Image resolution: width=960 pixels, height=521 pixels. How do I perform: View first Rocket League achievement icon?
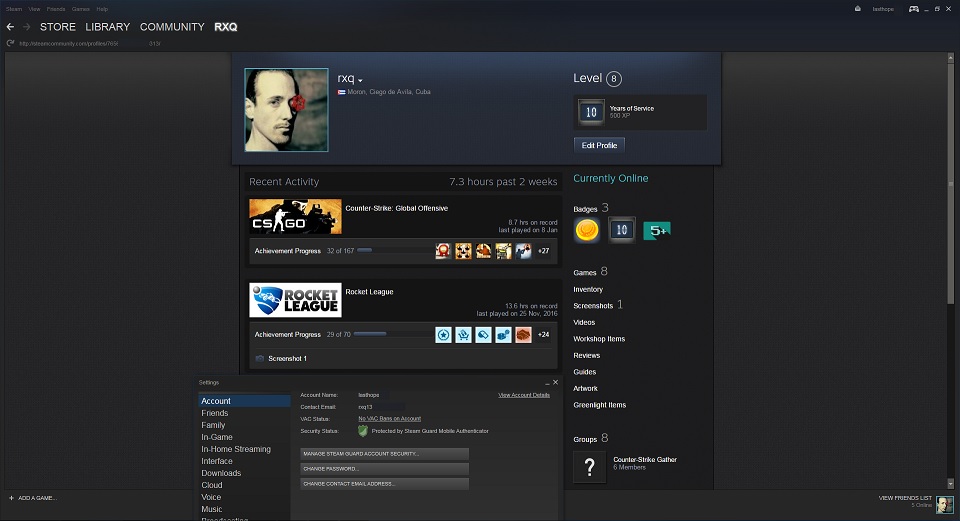point(443,335)
